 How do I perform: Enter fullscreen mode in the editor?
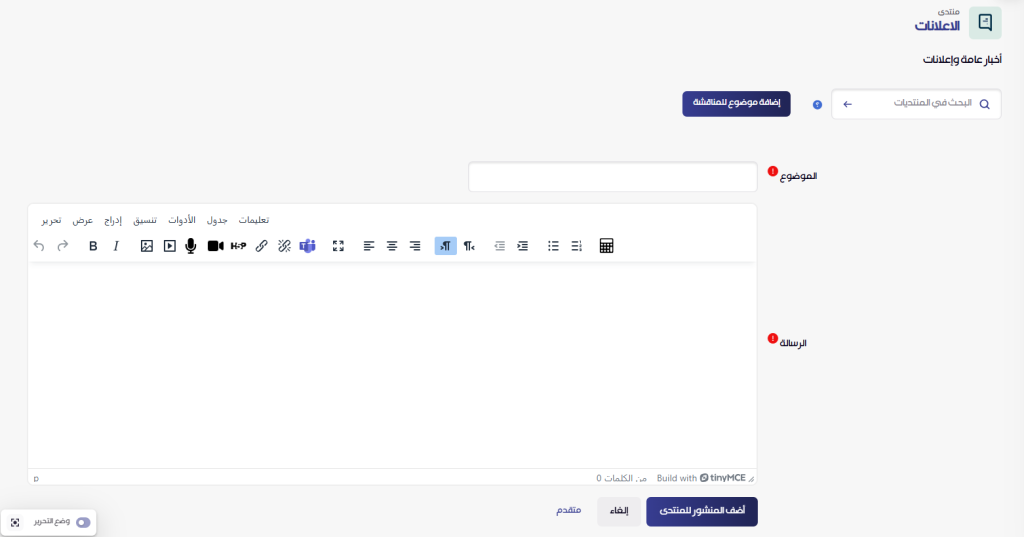tap(338, 246)
